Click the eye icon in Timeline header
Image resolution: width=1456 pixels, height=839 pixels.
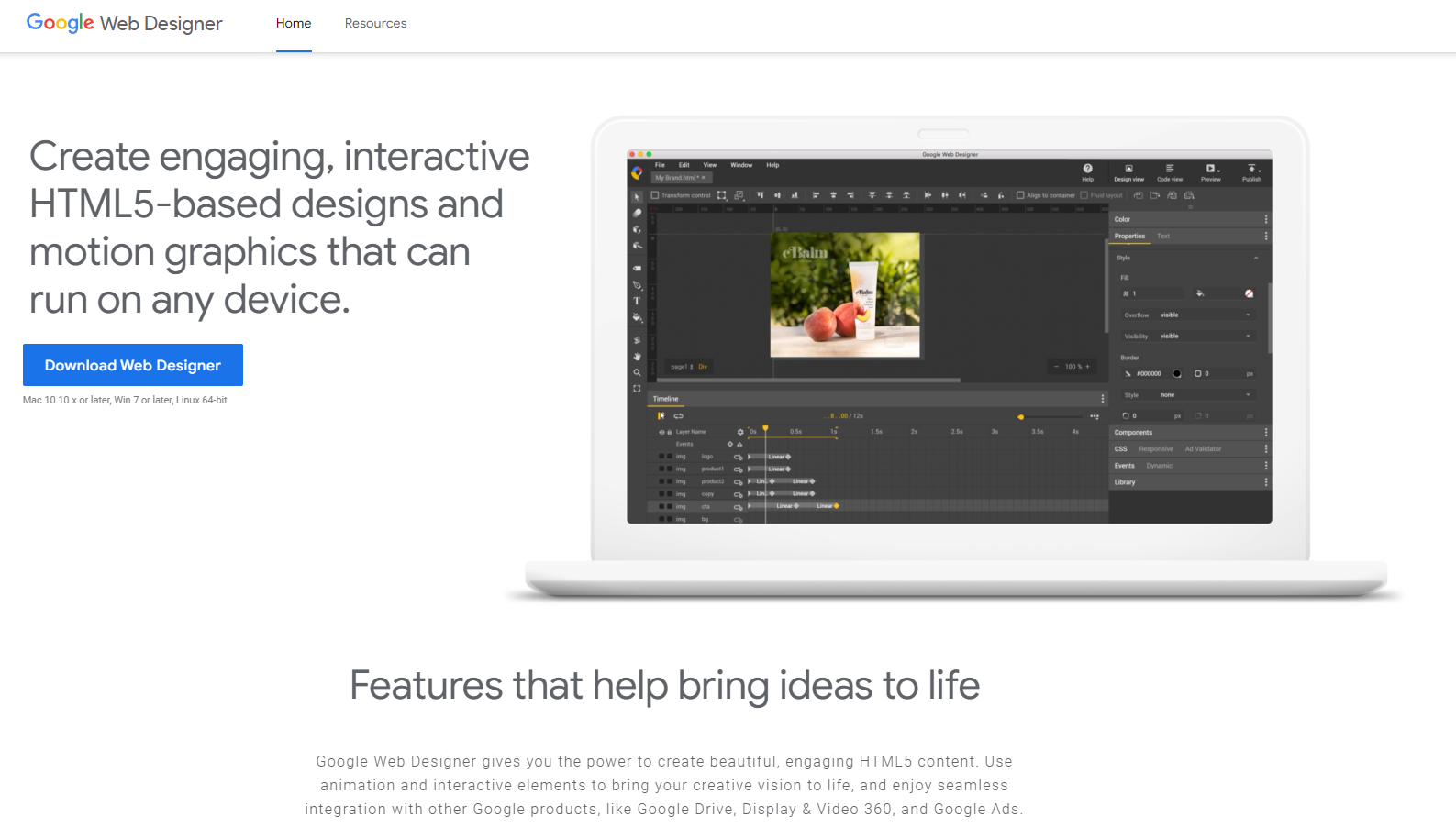tap(661, 432)
